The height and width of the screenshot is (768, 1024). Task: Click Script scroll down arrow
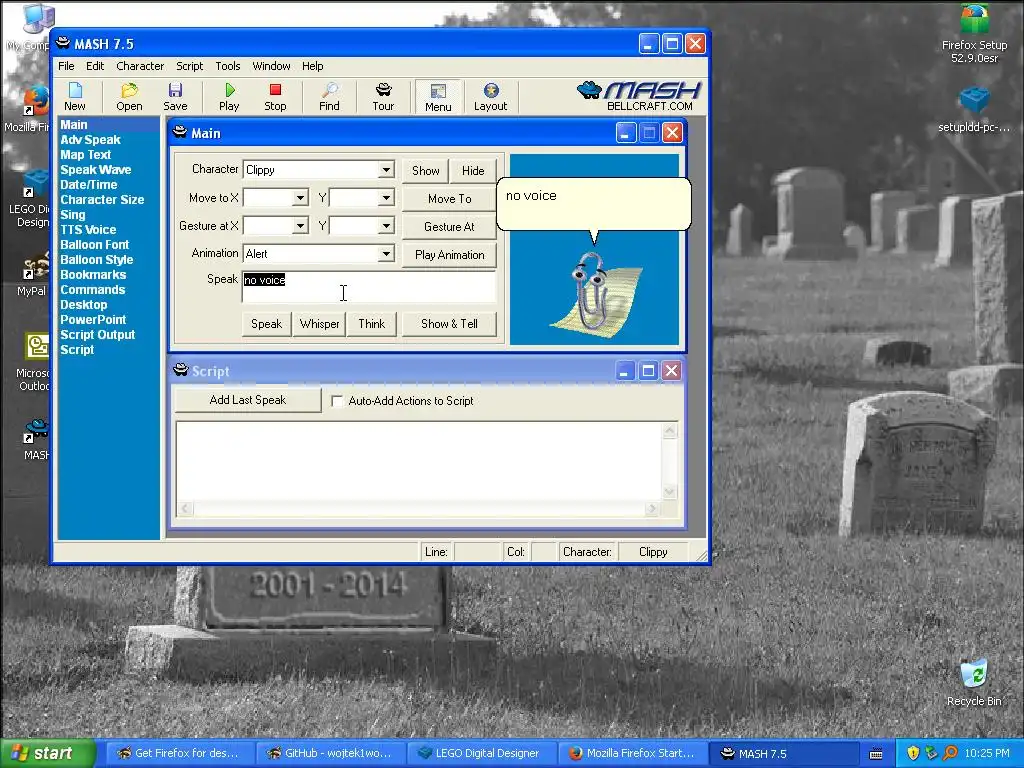click(670, 492)
